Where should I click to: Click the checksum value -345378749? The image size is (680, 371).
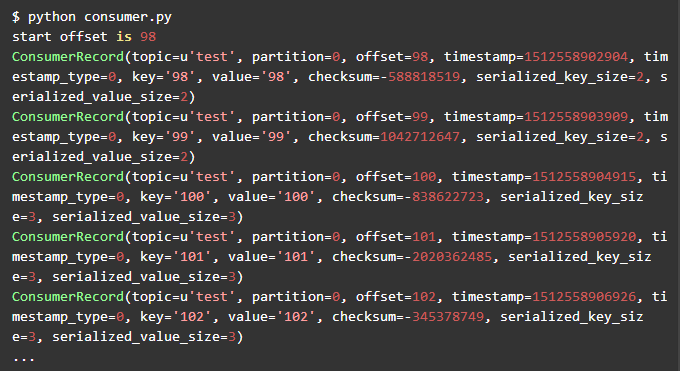pyautogui.click(x=444, y=316)
